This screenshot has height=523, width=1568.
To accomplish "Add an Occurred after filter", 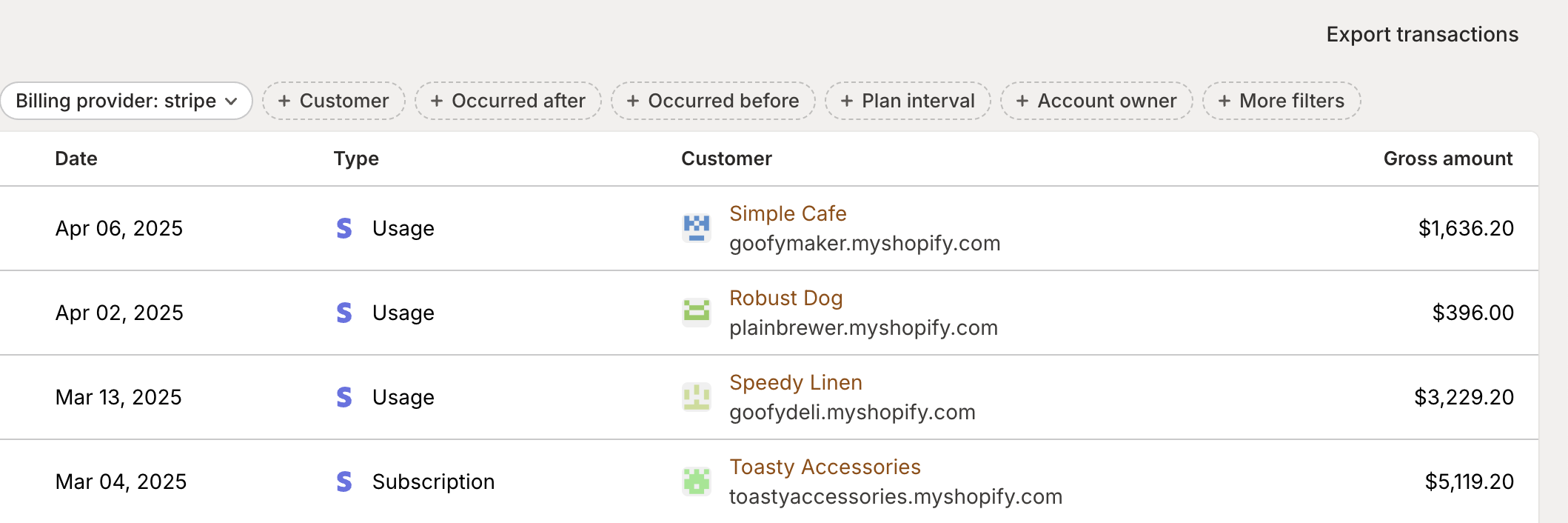I will pyautogui.click(x=508, y=101).
